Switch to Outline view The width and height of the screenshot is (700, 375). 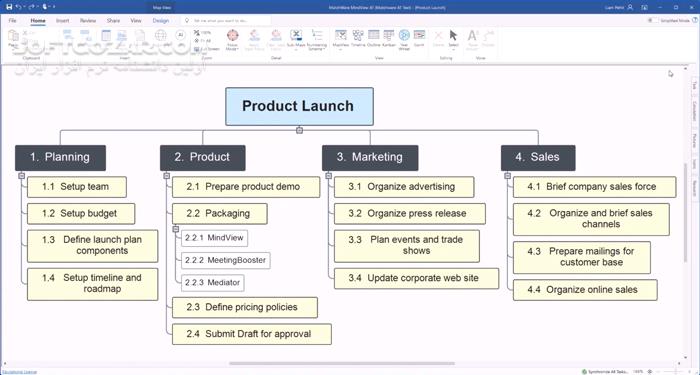pos(373,38)
